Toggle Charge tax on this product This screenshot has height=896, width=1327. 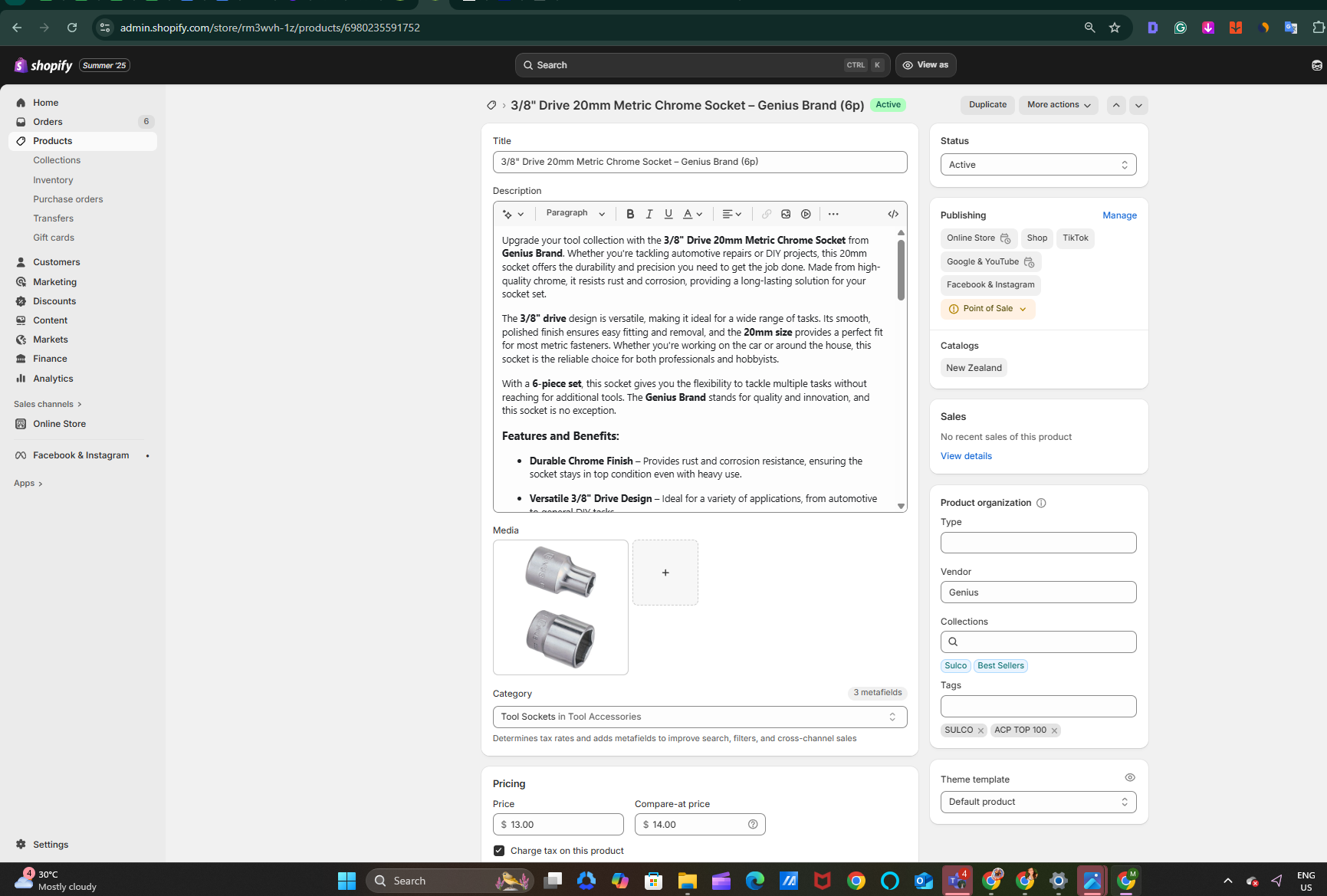pos(499,851)
